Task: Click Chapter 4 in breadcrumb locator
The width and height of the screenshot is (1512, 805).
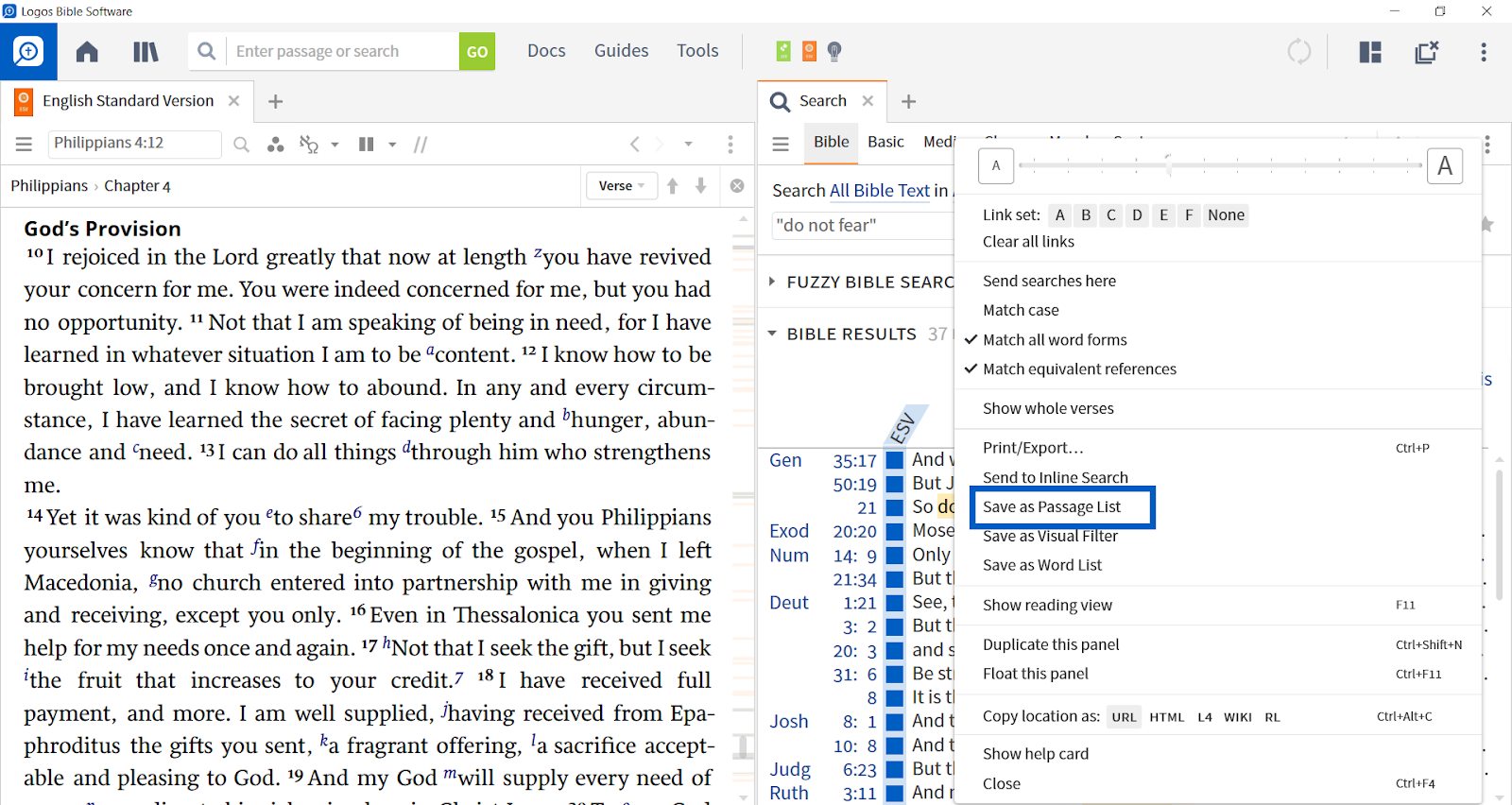Action: tap(137, 186)
